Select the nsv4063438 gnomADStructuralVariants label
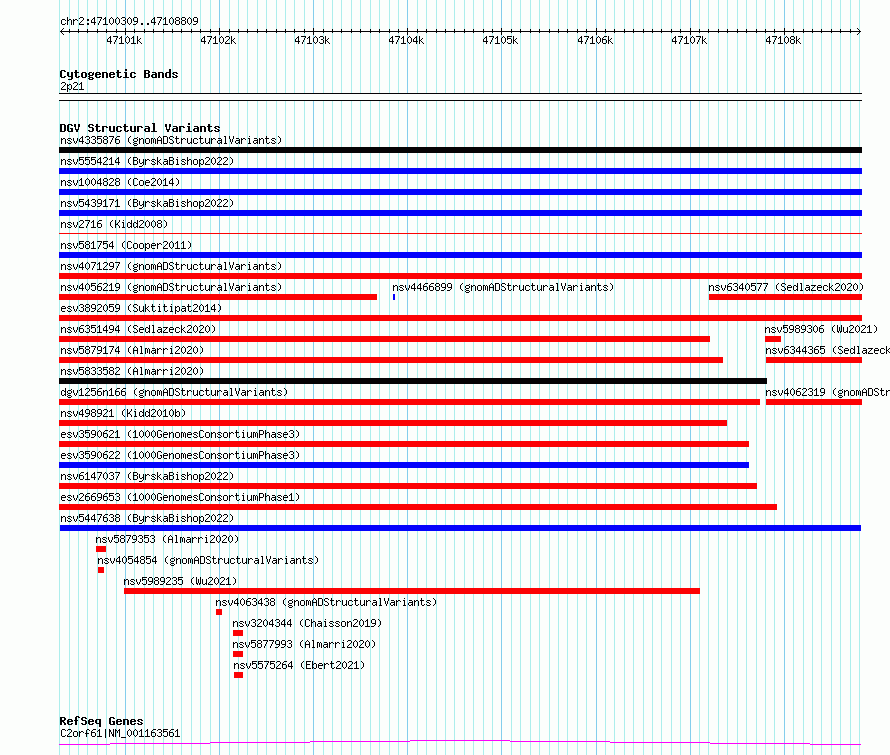This screenshot has height=755, width=890. 326,602
